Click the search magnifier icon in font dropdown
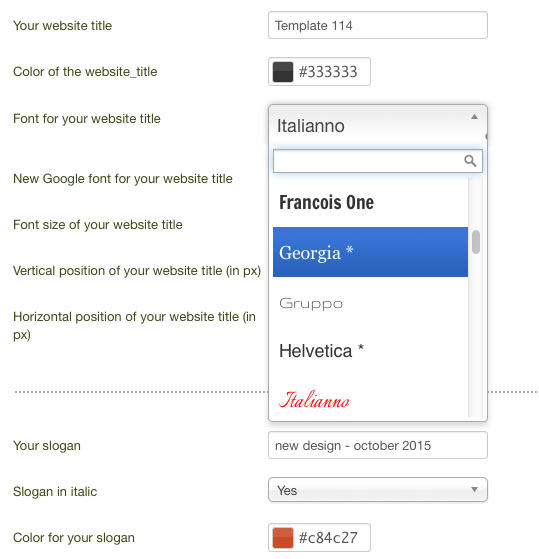Viewport: 539px width, 559px height. coord(470,161)
